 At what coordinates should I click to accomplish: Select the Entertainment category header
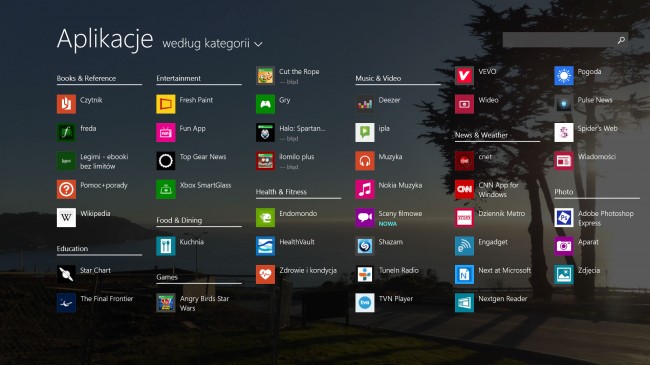[178, 78]
